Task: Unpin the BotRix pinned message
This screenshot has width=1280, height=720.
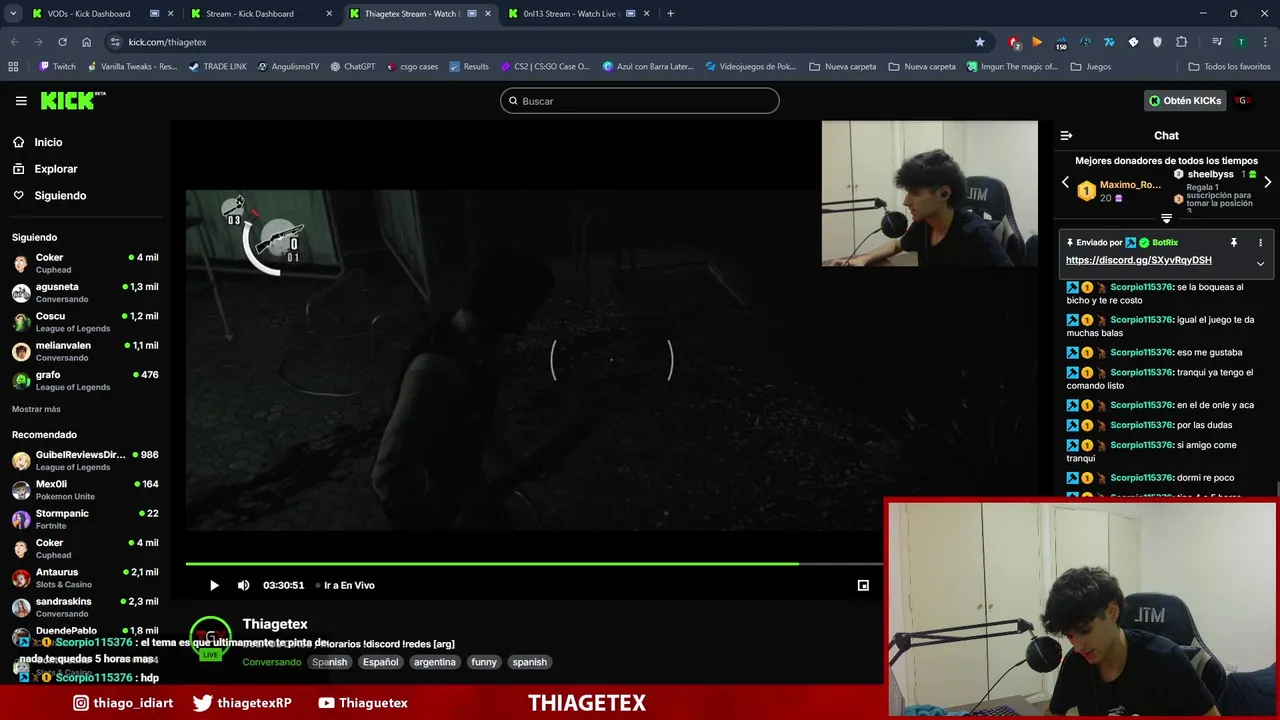Action: point(1233,243)
